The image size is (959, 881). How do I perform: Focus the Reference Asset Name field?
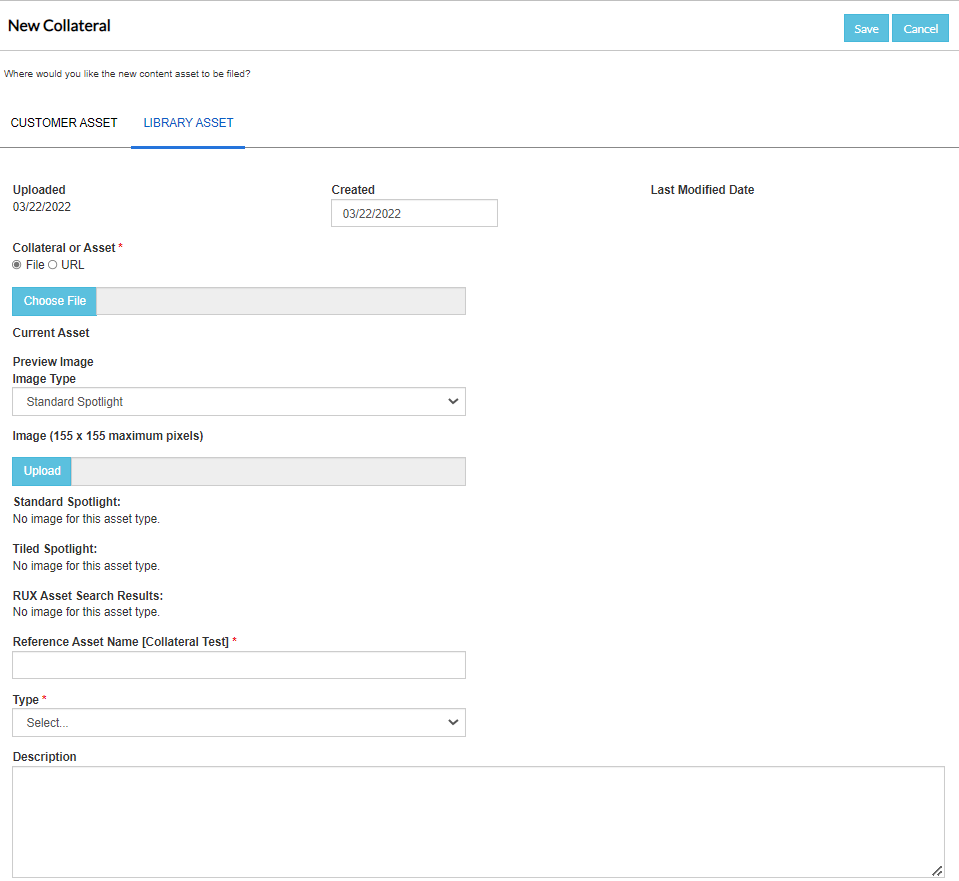coord(239,665)
